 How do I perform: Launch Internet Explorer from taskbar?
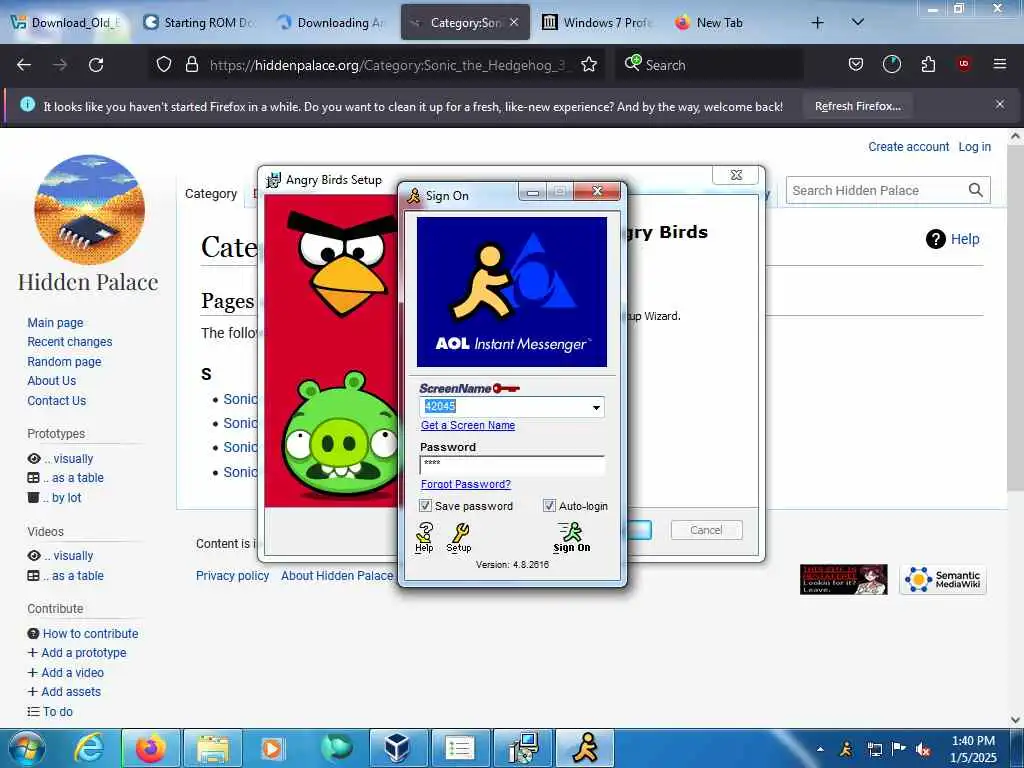pyautogui.click(x=88, y=748)
